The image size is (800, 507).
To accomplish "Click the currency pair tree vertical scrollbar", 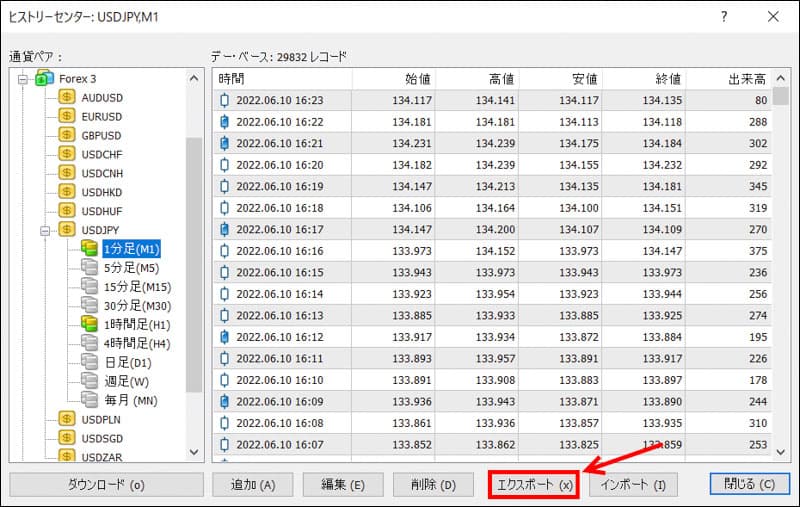I will click(194, 260).
